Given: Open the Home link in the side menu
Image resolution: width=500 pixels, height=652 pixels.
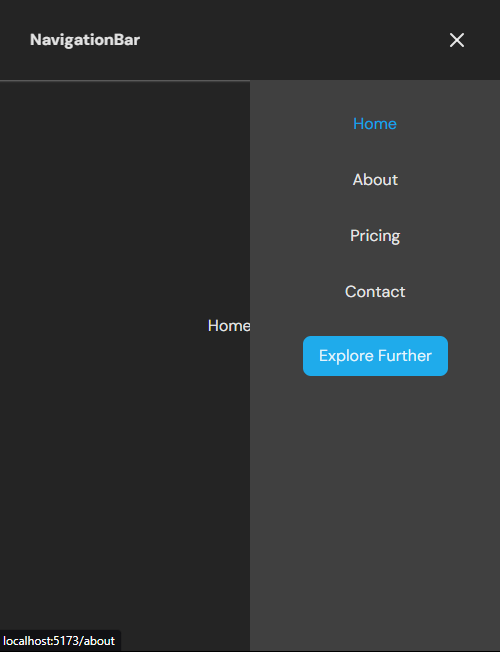Looking at the screenshot, I should tap(375, 123).
